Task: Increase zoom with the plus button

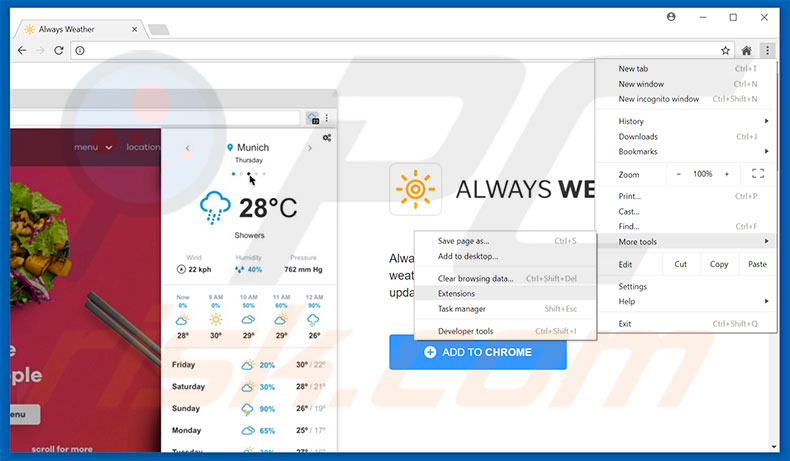Action: point(727,174)
